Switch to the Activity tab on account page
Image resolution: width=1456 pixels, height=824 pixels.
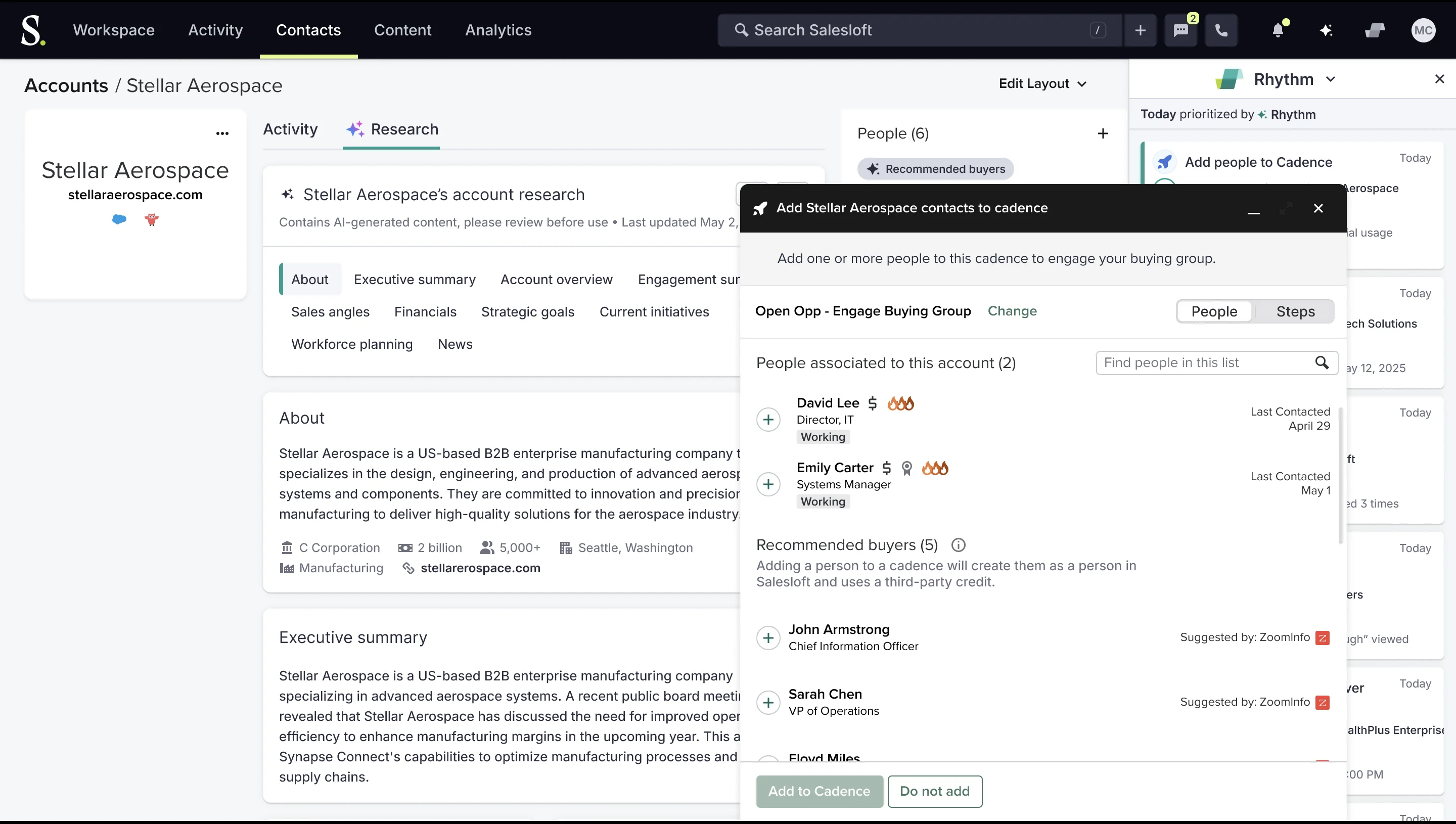tap(290, 129)
